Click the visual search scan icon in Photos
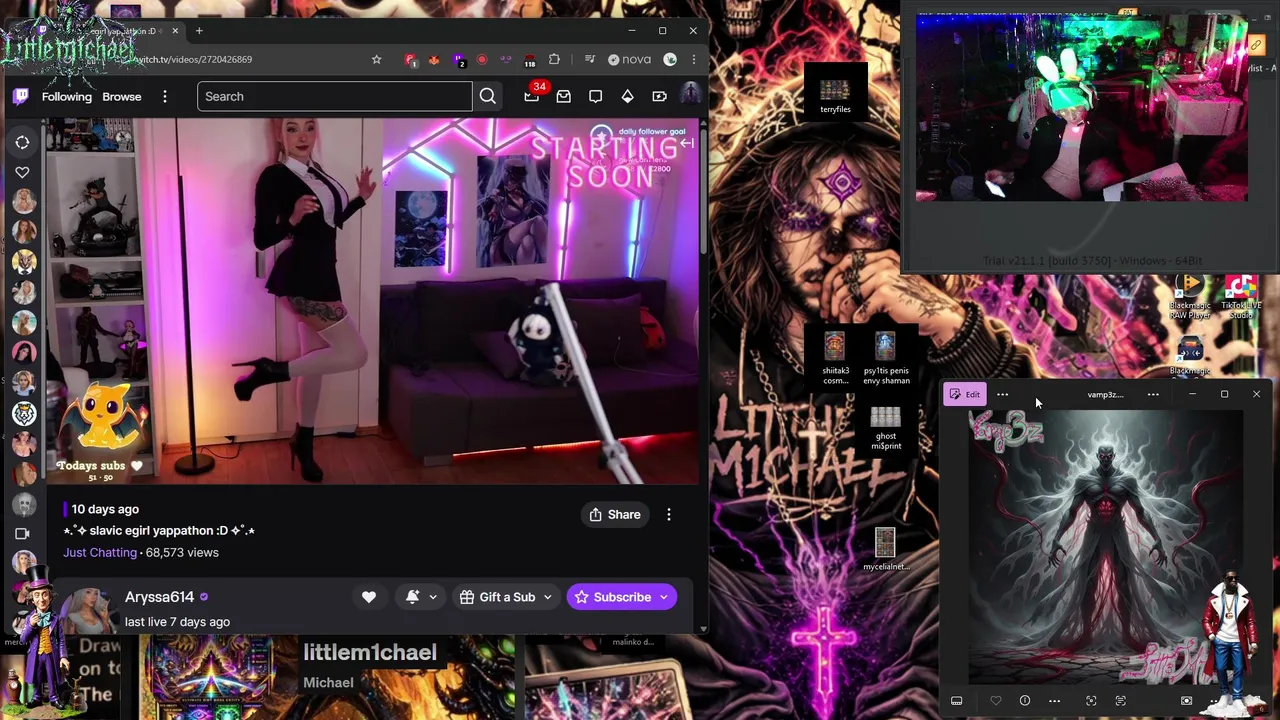1280x720 pixels. 1091,701
